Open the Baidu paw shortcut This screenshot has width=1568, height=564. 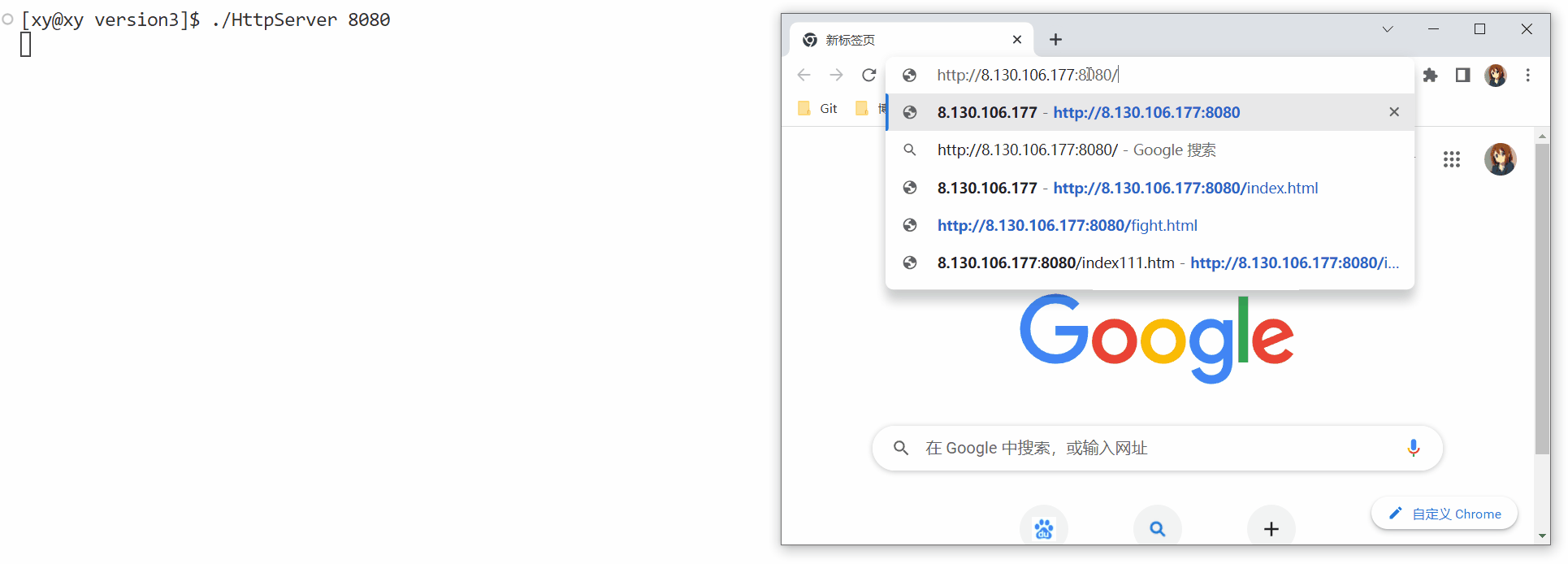coord(1044,529)
